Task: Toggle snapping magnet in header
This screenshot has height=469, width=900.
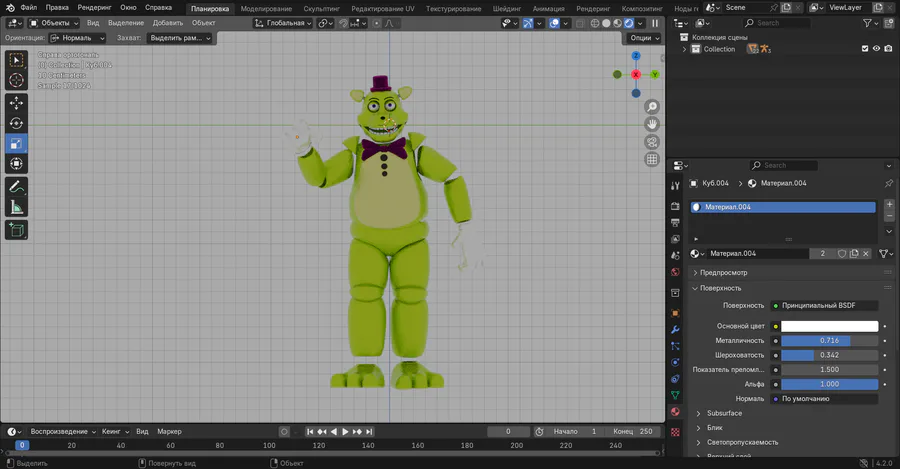Action: 343,23
